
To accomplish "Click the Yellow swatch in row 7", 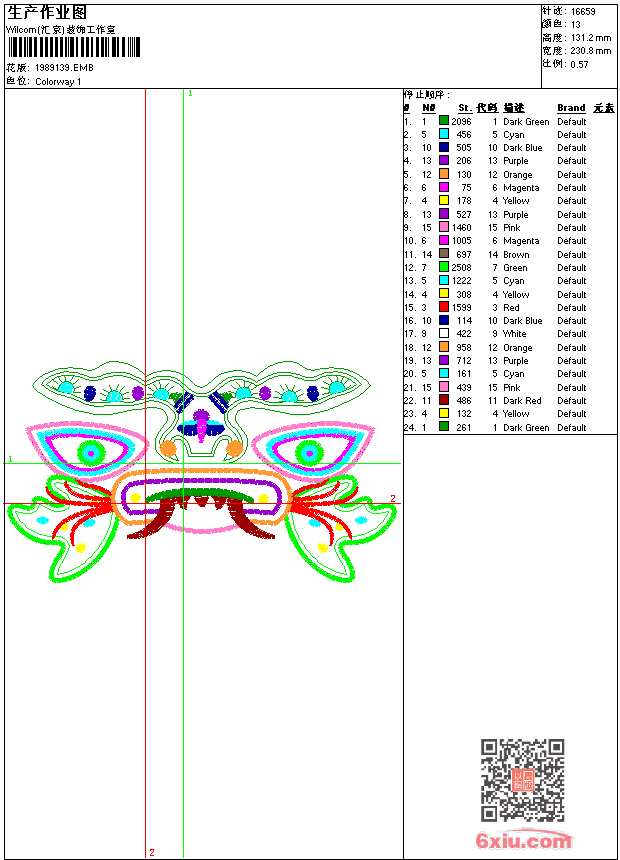I will click(x=444, y=200).
